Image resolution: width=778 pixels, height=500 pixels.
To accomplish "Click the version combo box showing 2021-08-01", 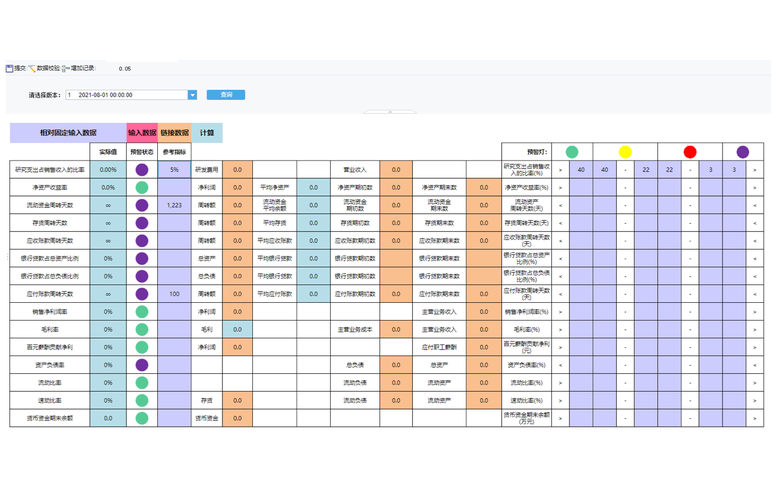I will click(126, 95).
